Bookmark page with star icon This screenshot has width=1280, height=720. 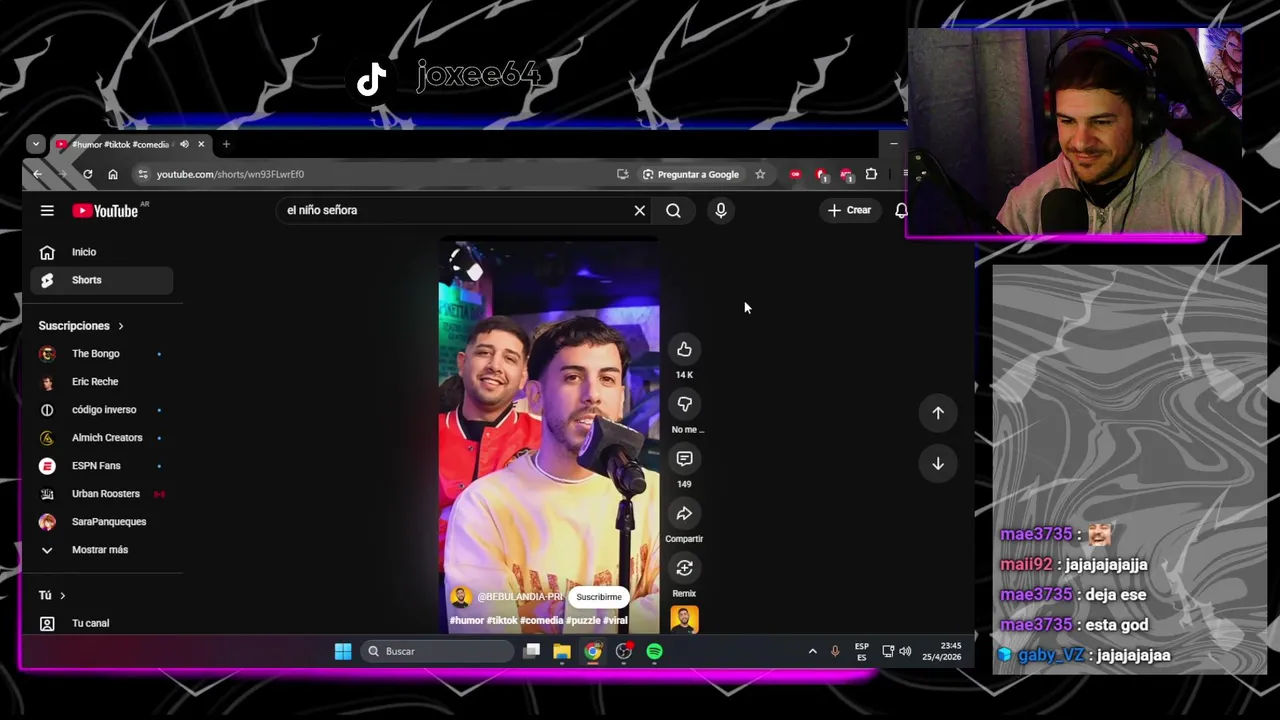tap(760, 174)
